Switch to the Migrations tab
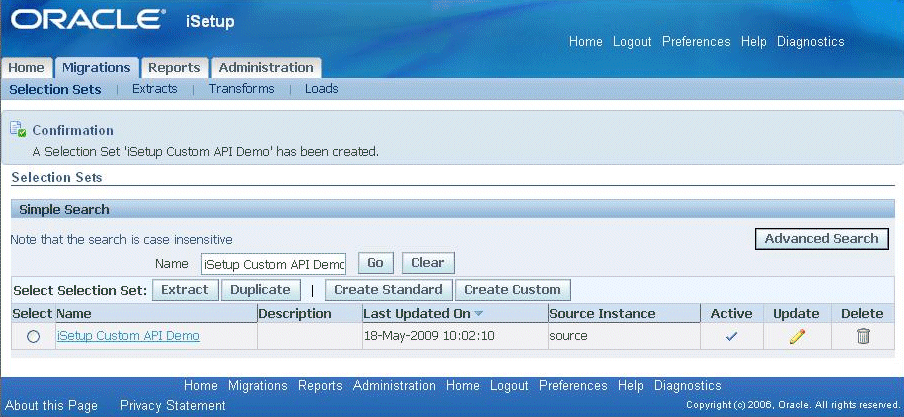Viewport: 904px width, 417px height. (x=96, y=67)
